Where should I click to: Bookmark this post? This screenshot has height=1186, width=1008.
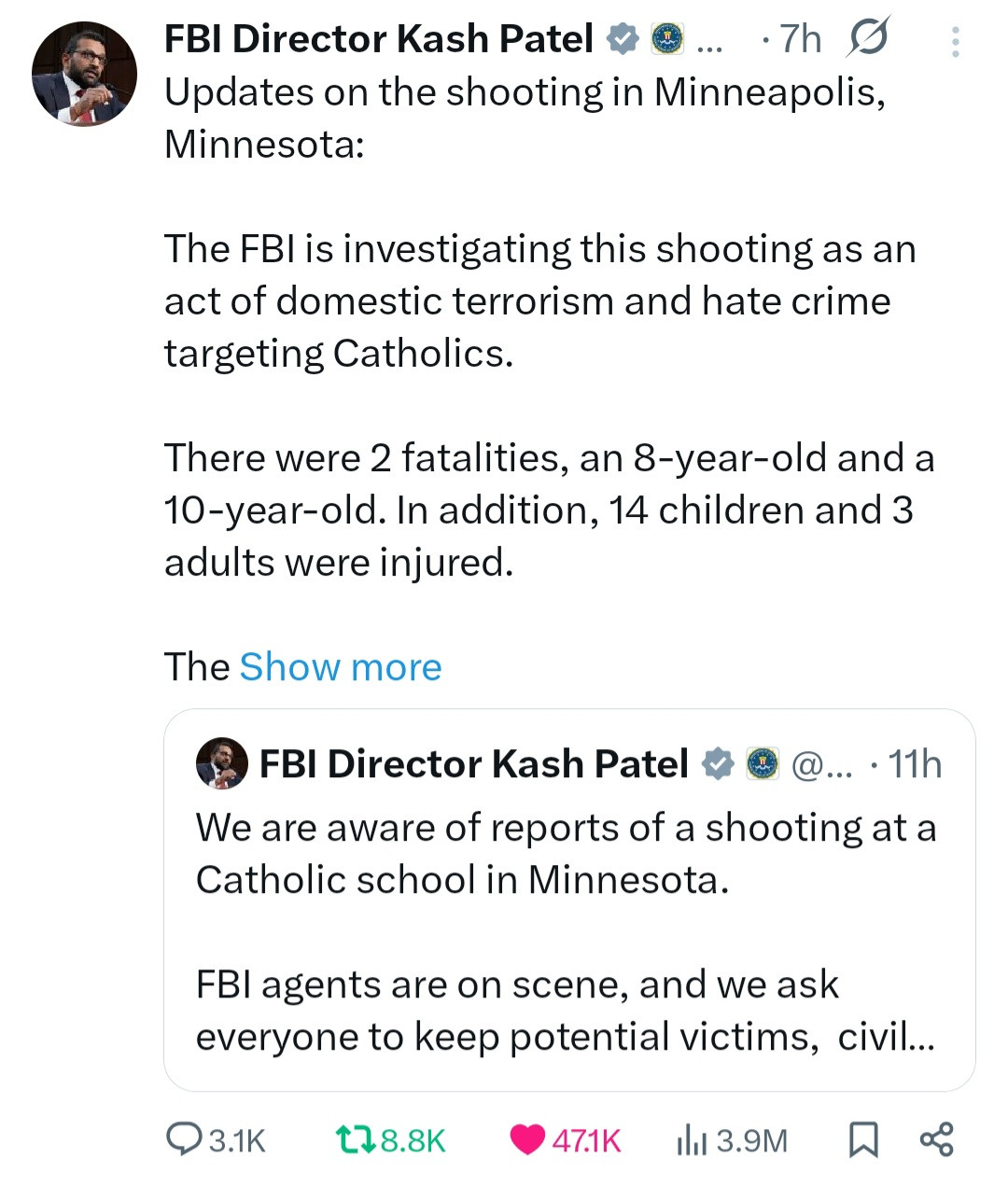coord(863,1139)
